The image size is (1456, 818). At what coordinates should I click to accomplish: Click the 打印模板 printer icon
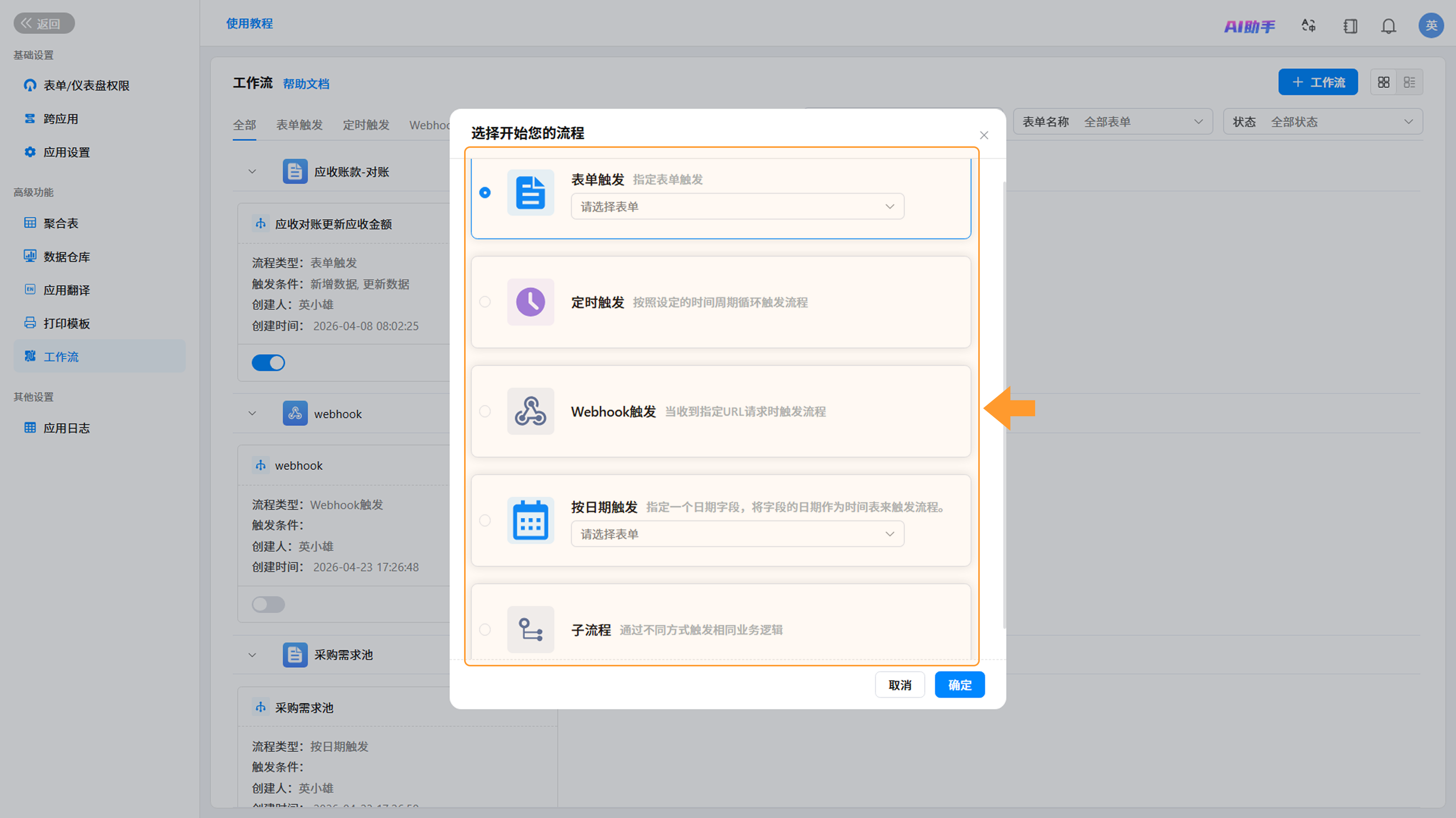pos(30,323)
